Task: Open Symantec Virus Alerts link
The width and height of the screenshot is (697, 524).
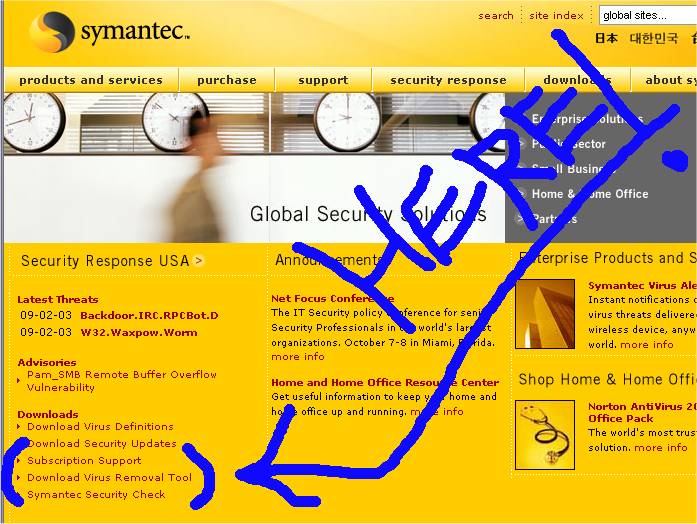Action: tap(642, 286)
